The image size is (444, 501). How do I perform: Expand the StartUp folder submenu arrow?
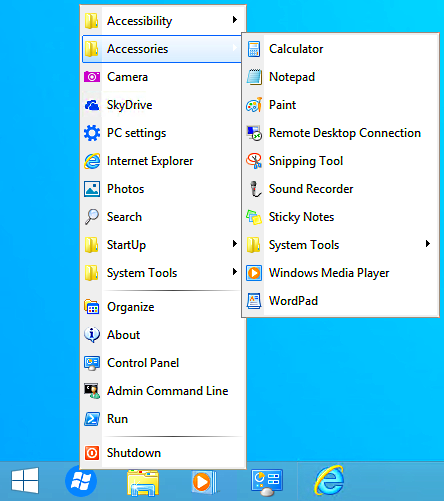coord(235,244)
